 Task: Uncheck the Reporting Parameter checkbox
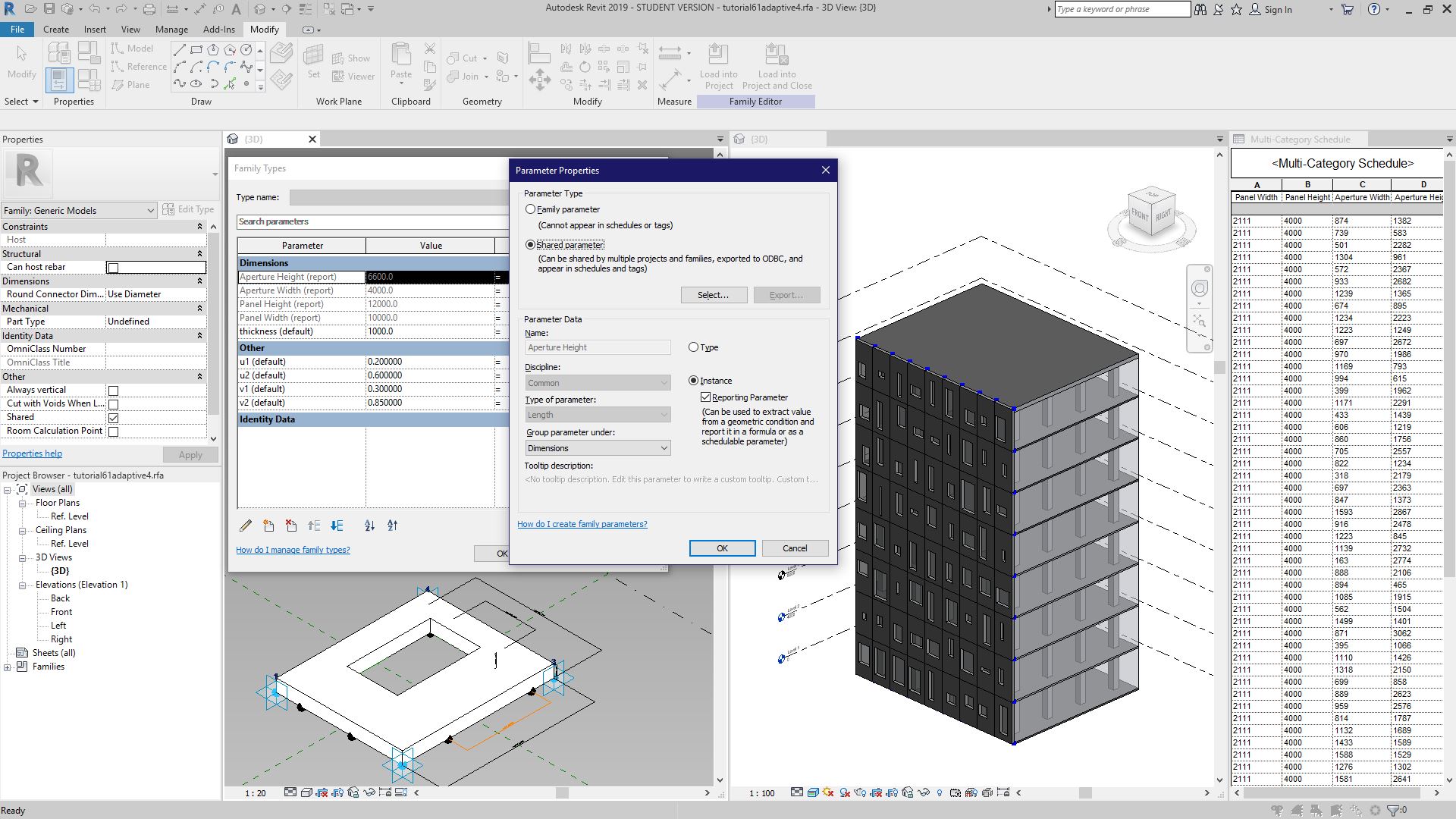pyautogui.click(x=706, y=397)
